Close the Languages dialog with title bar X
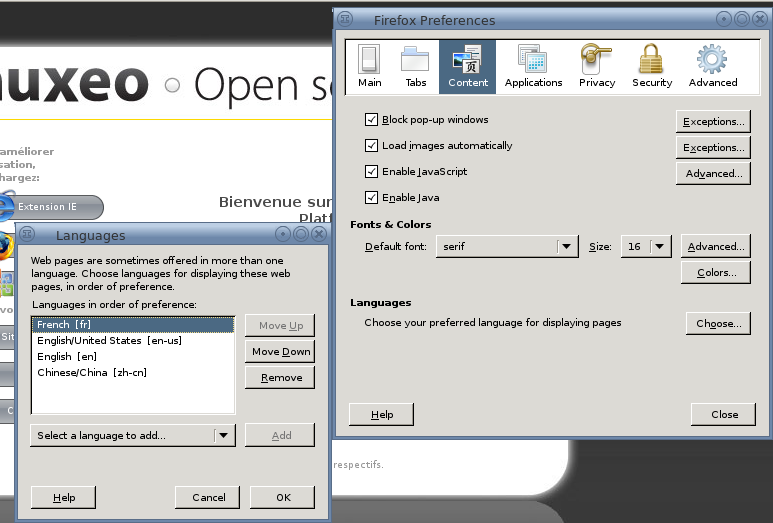Screen dimensions: 773x523 319,234
